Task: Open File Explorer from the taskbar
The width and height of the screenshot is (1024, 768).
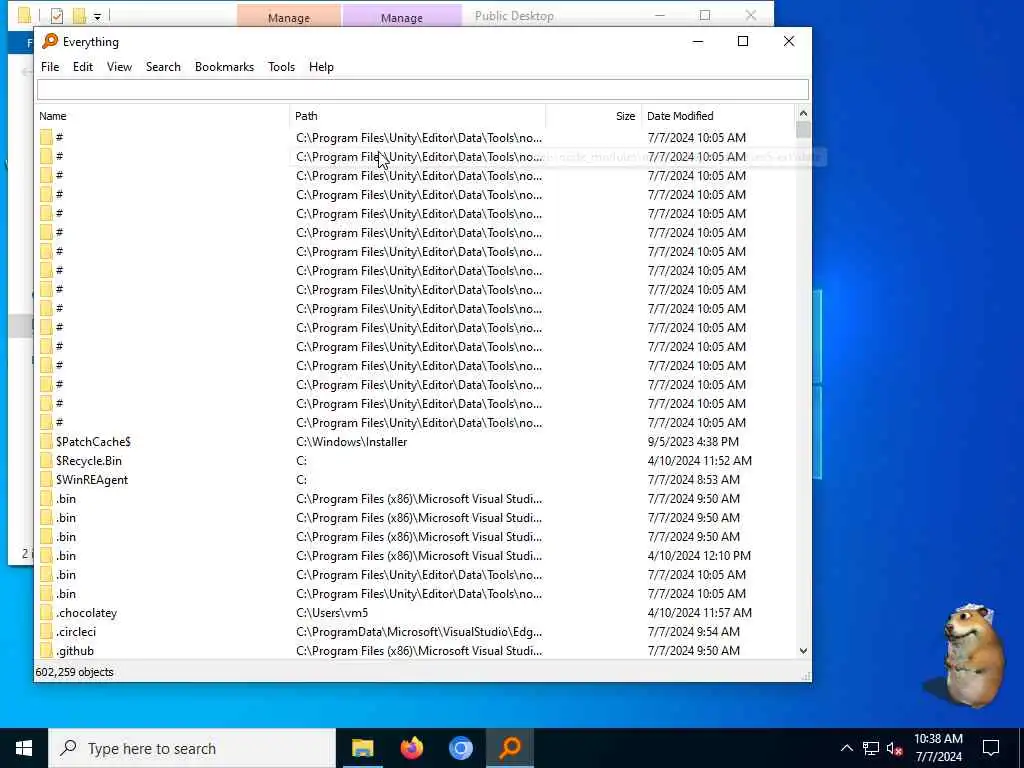Action: [x=362, y=748]
